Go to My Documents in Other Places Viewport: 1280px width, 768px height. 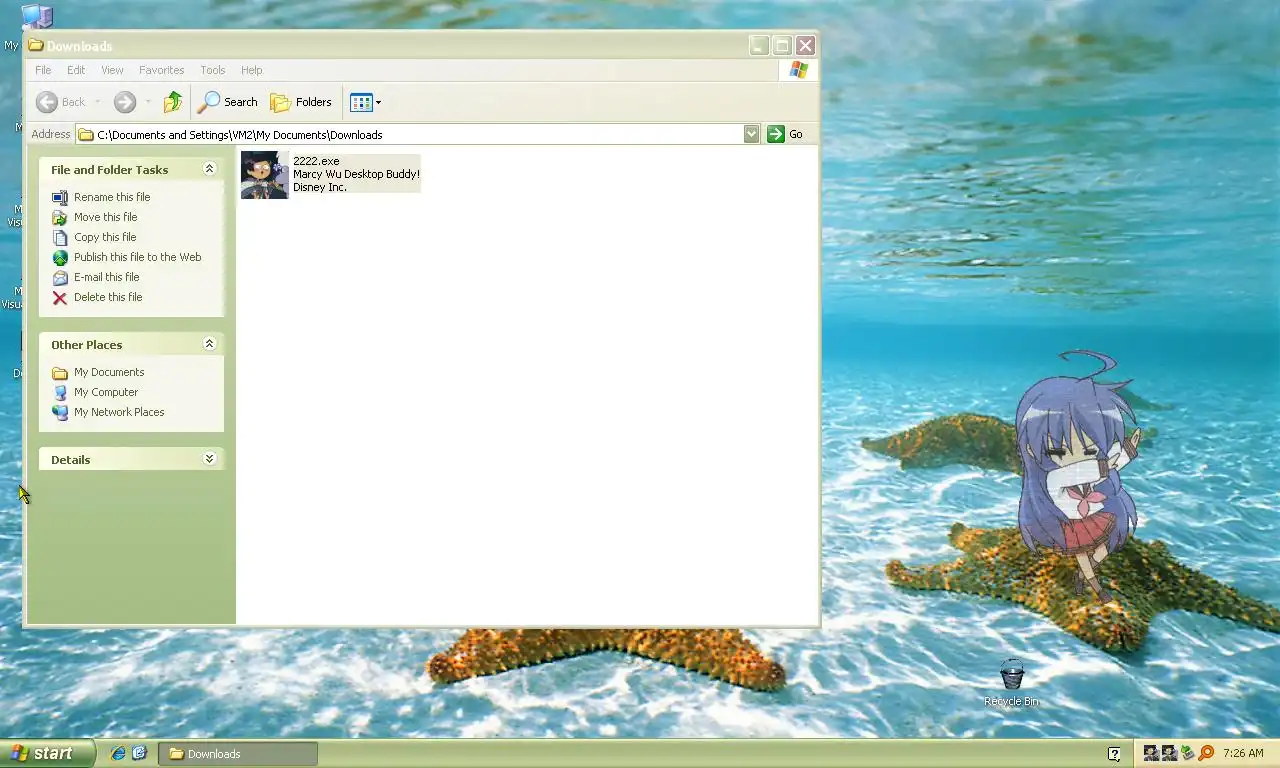point(109,372)
